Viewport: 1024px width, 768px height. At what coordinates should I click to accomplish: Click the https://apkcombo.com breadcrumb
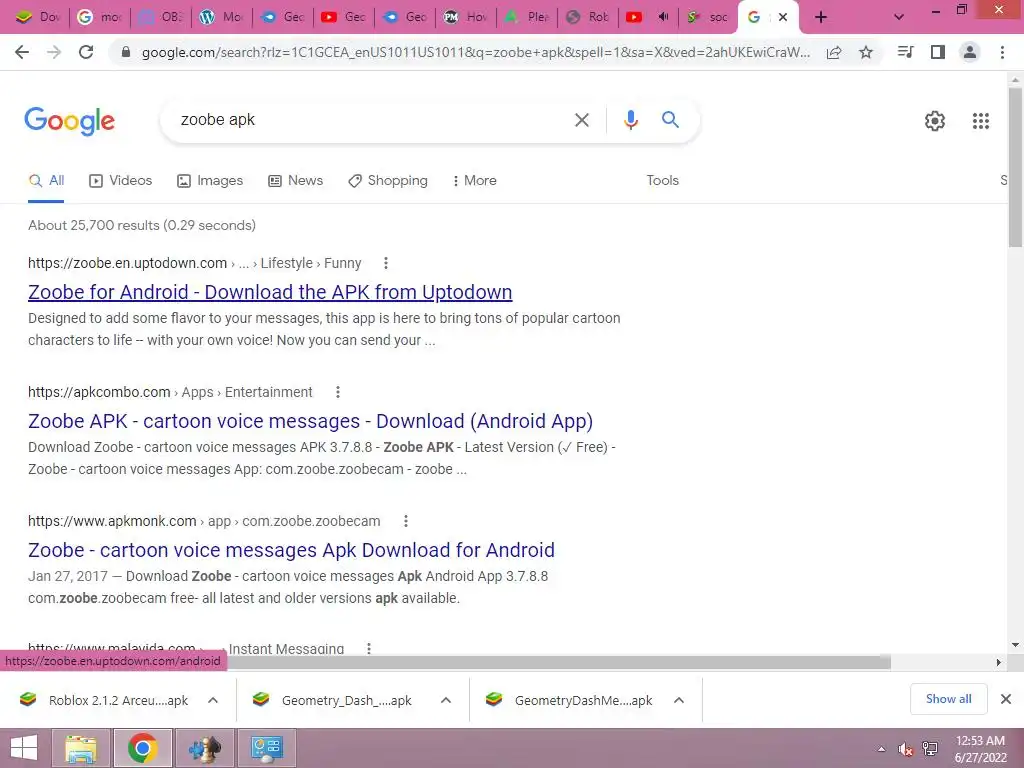click(x=99, y=392)
